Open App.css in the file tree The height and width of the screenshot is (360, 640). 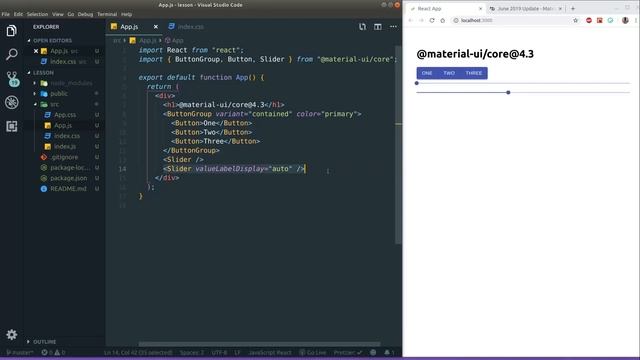click(x=65, y=115)
